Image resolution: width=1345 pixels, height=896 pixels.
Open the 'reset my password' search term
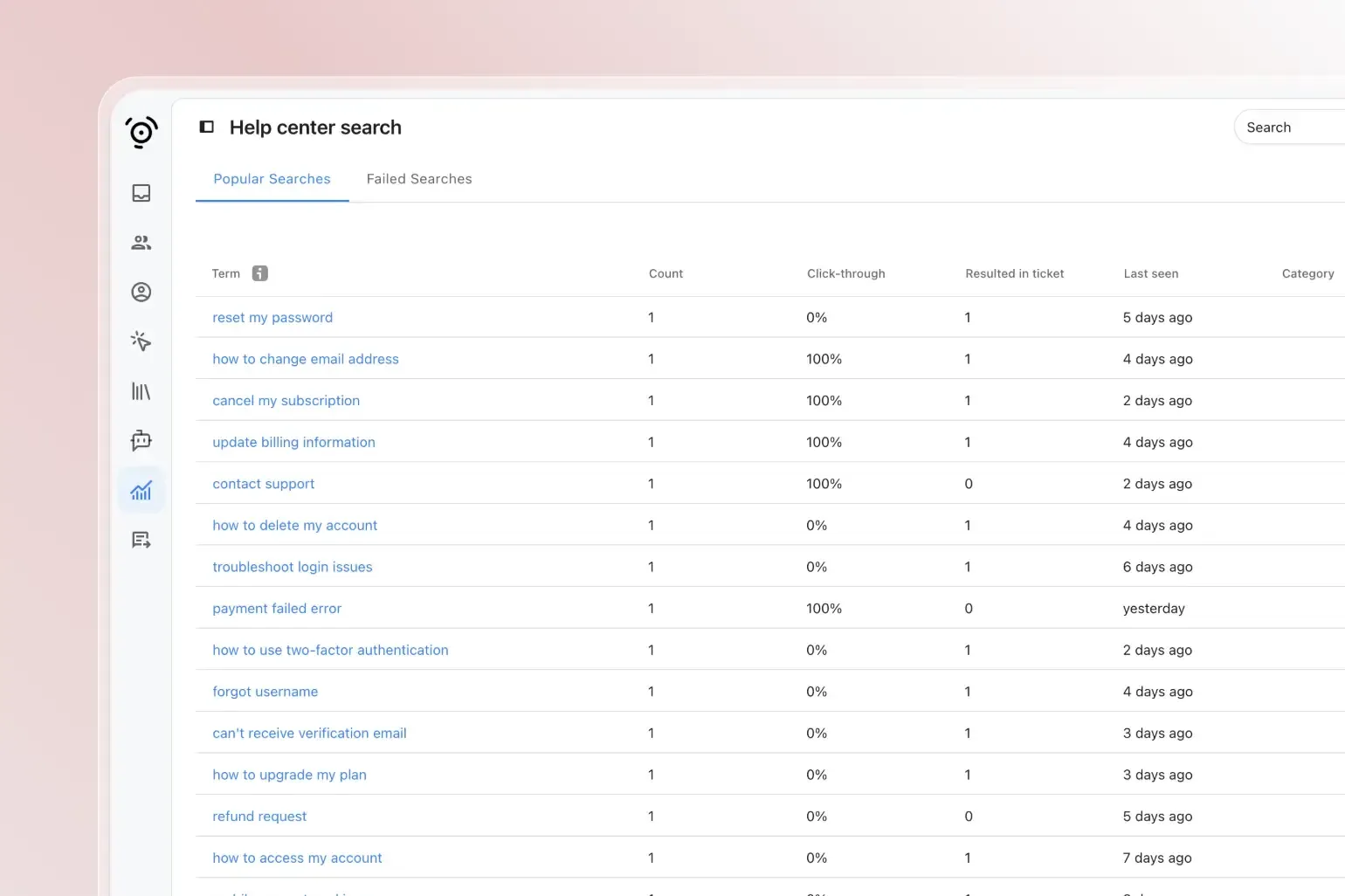272,318
